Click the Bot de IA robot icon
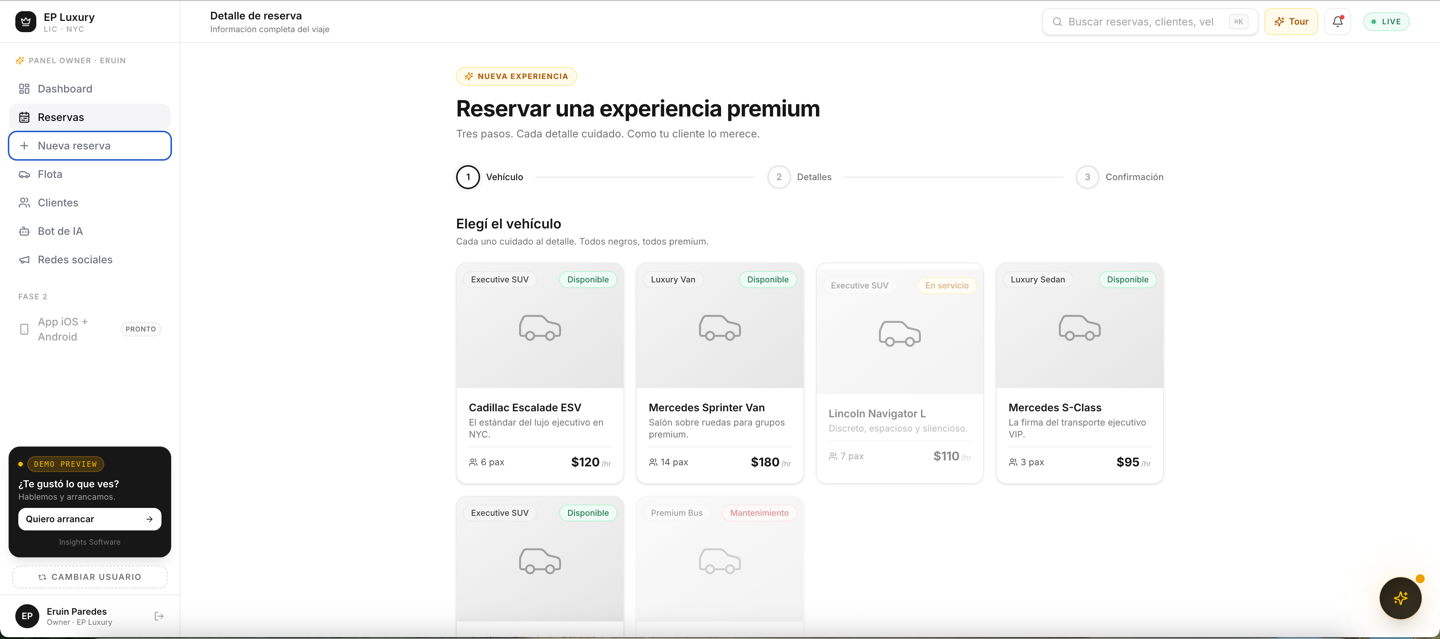Viewport: 1440px width, 639px height. [24, 231]
